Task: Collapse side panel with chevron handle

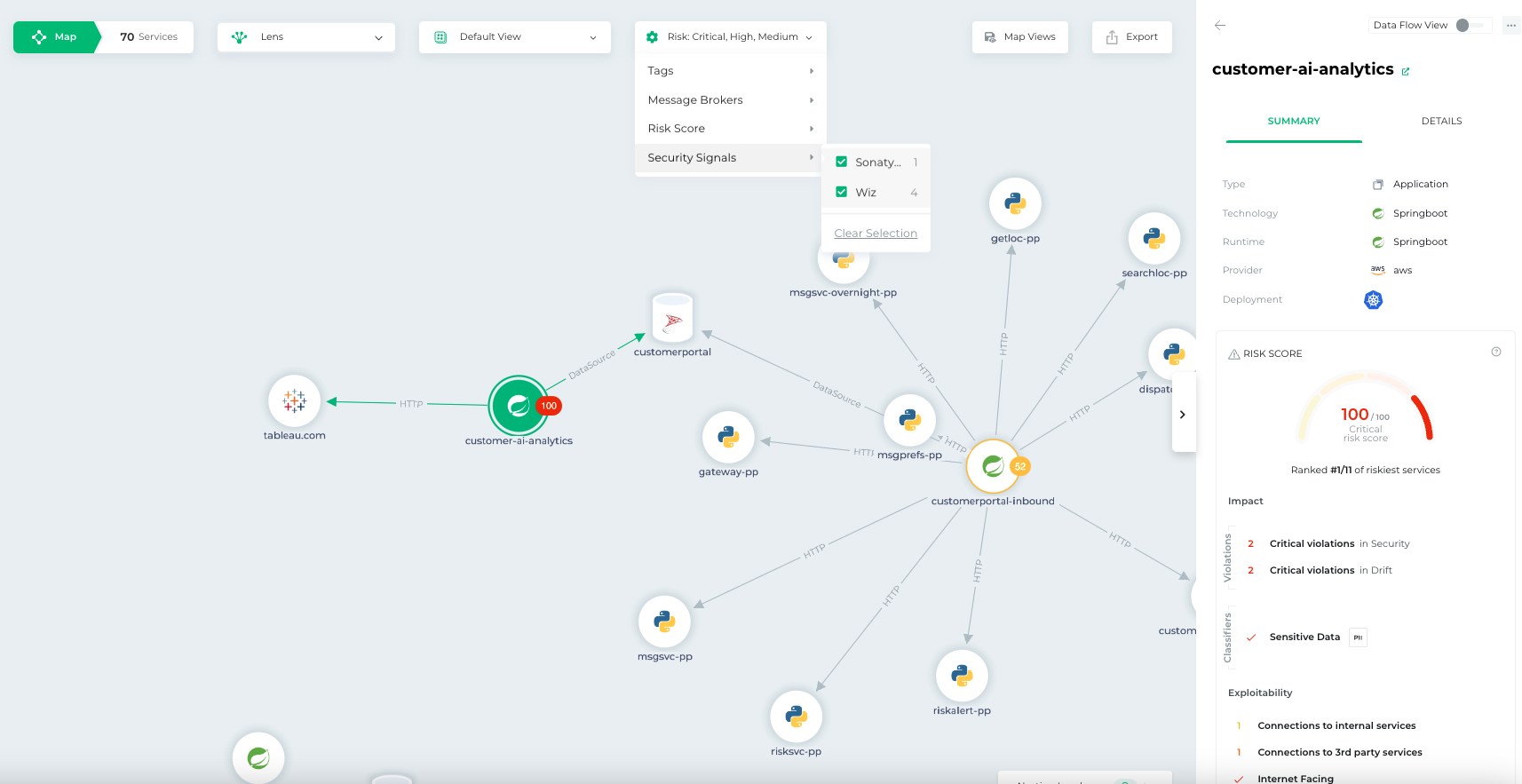Action: (x=1182, y=415)
